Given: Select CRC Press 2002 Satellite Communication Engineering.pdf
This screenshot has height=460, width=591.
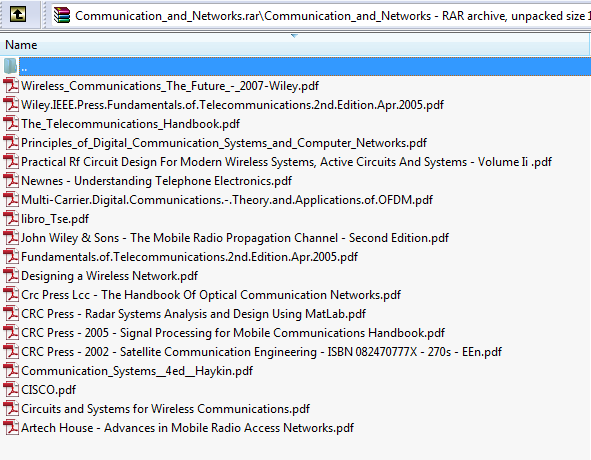Looking at the screenshot, I should click(262, 352).
